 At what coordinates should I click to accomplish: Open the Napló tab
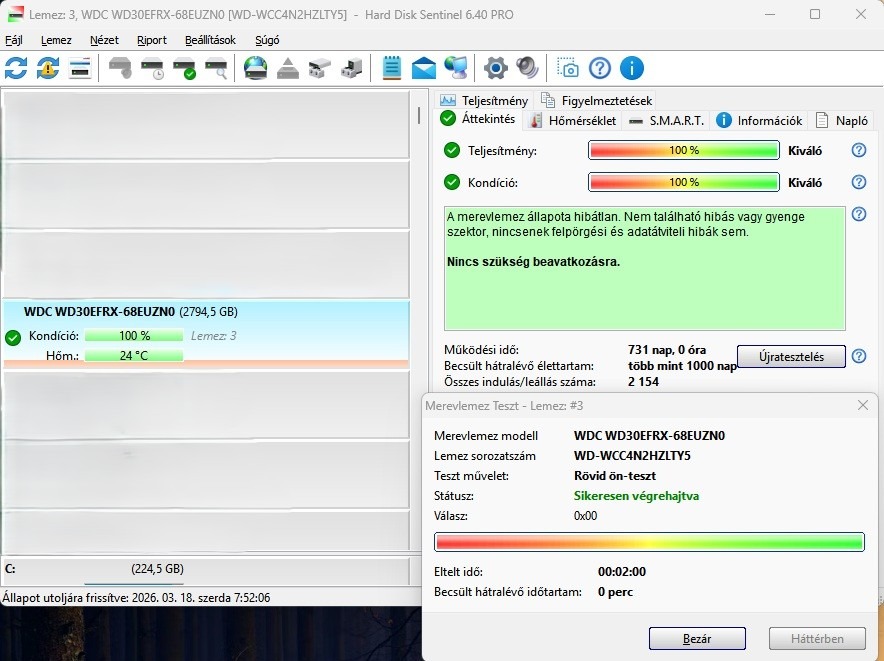coord(842,120)
